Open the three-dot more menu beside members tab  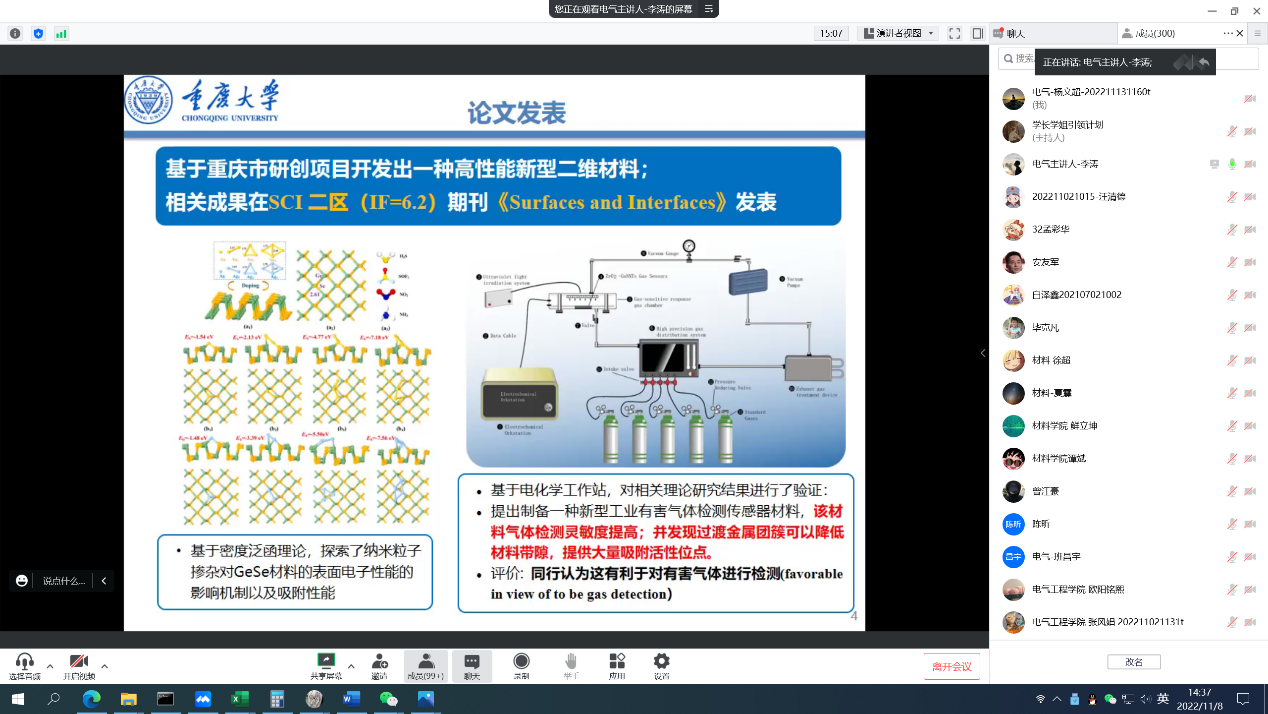1228,33
